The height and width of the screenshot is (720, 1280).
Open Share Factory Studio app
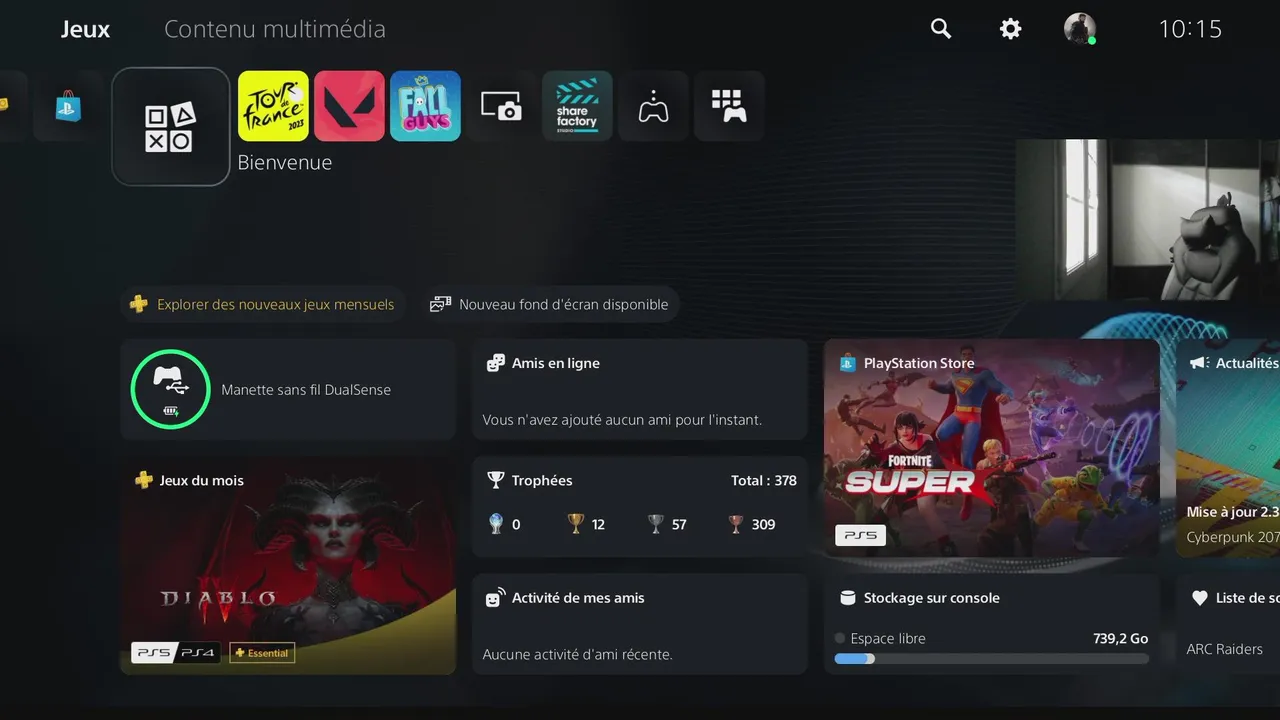pos(577,105)
